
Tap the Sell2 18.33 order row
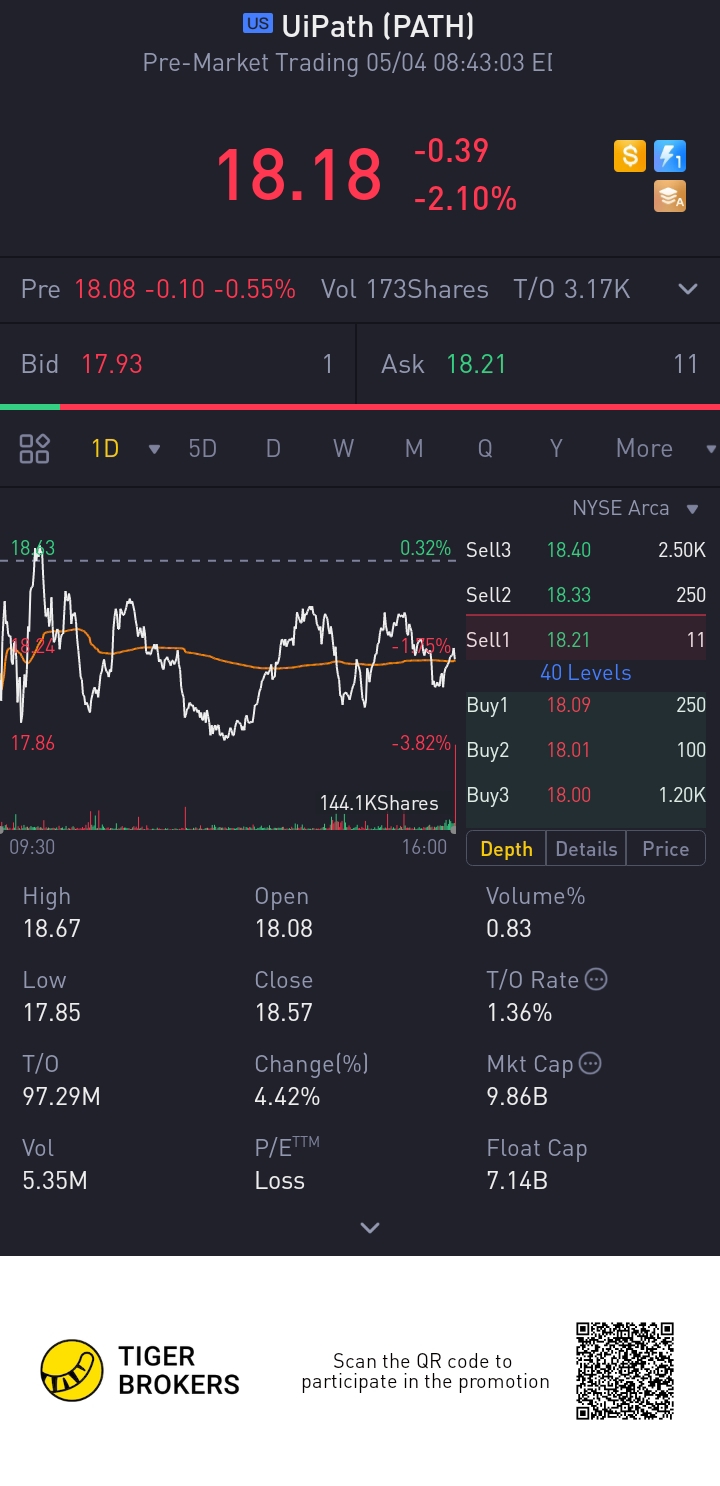pos(586,595)
